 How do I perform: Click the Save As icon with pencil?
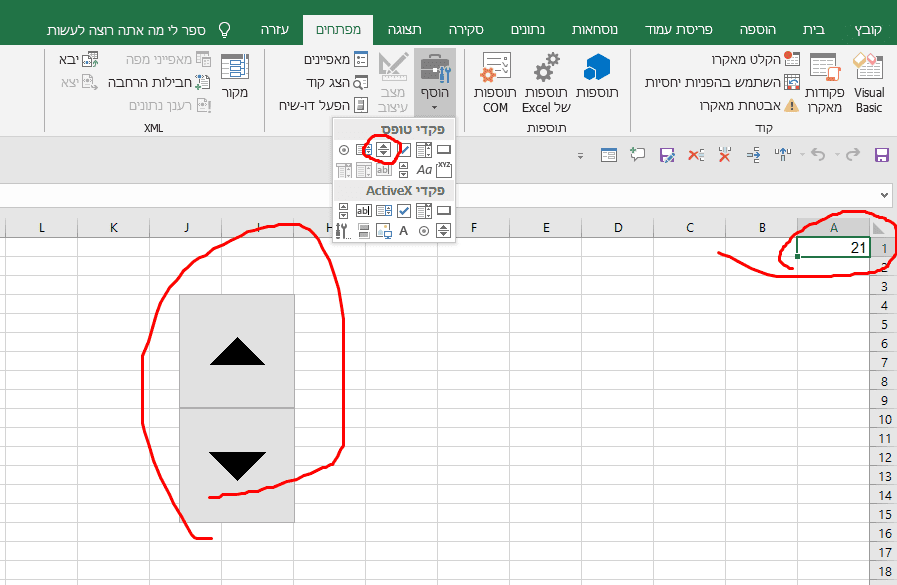tap(667, 155)
